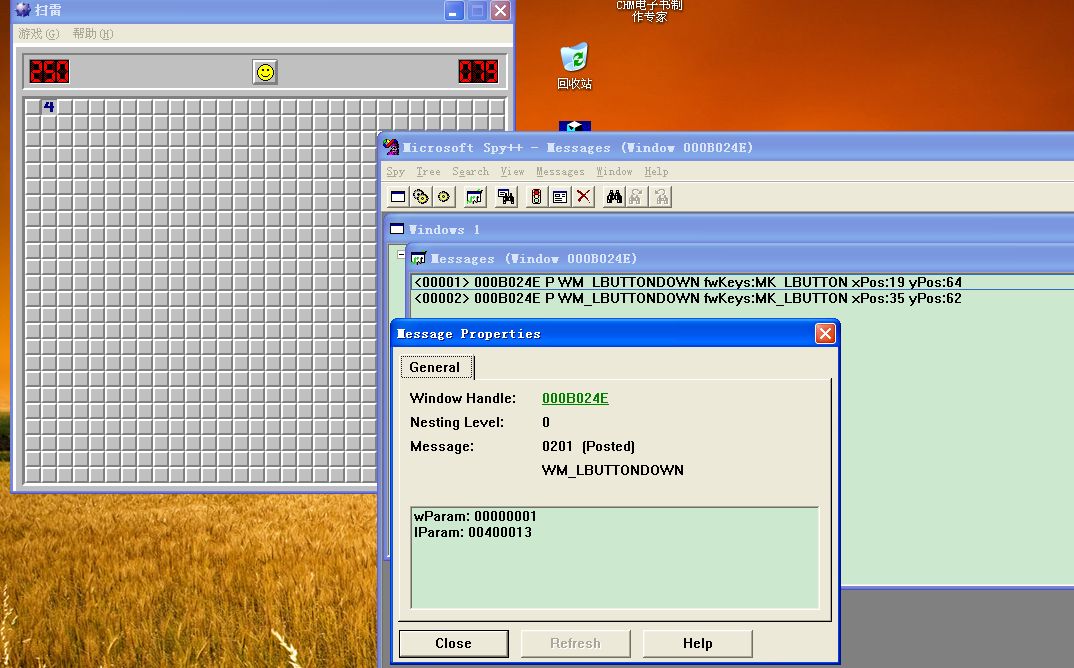Close the Minesweeper window

click(x=501, y=10)
